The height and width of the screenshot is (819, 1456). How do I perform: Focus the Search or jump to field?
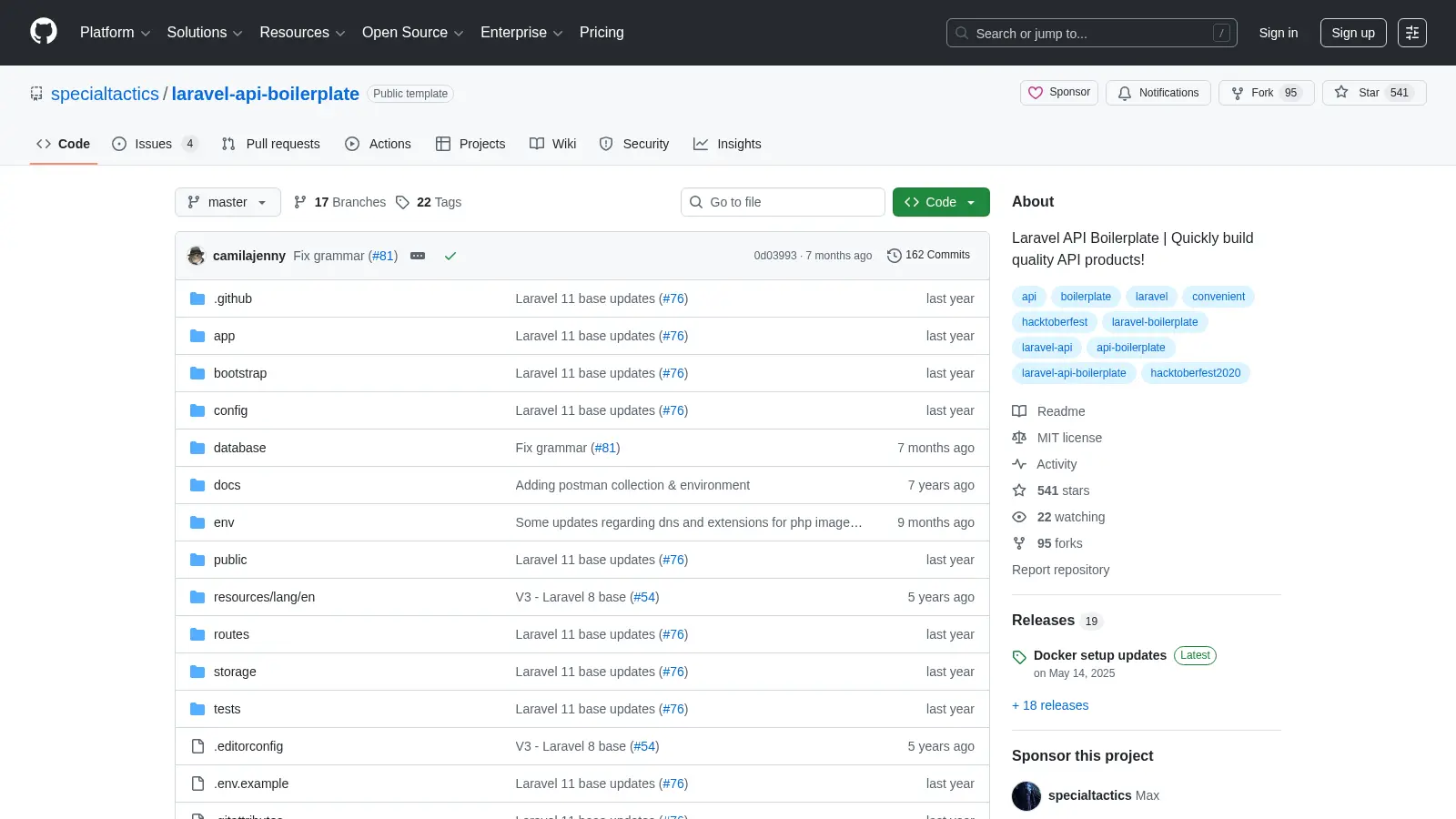point(1092,33)
